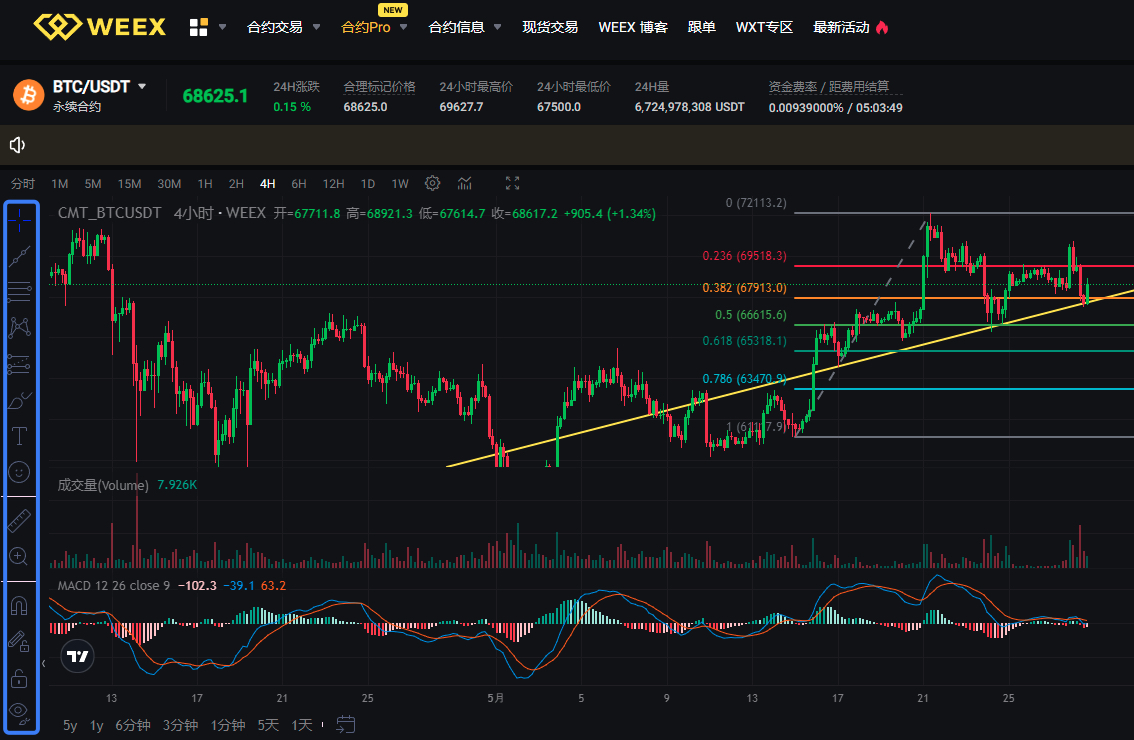Viewport: 1134px width, 740px height.
Task: Set date range to 6分钟
Action: point(132,725)
